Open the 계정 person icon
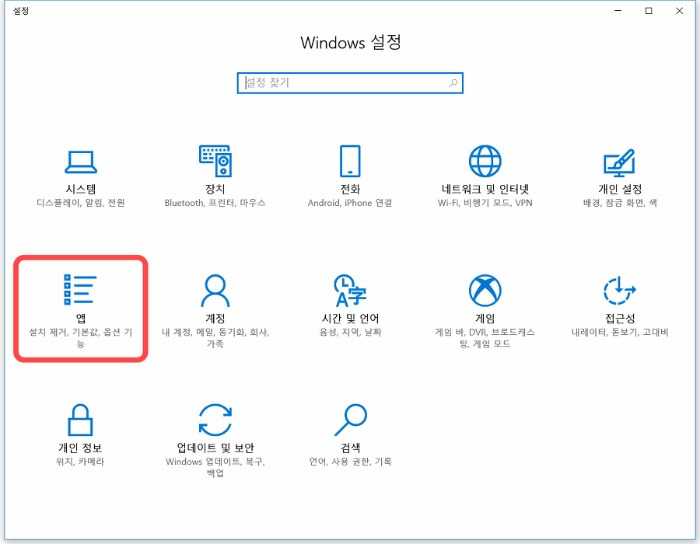This screenshot has width=700, height=544. [215, 290]
